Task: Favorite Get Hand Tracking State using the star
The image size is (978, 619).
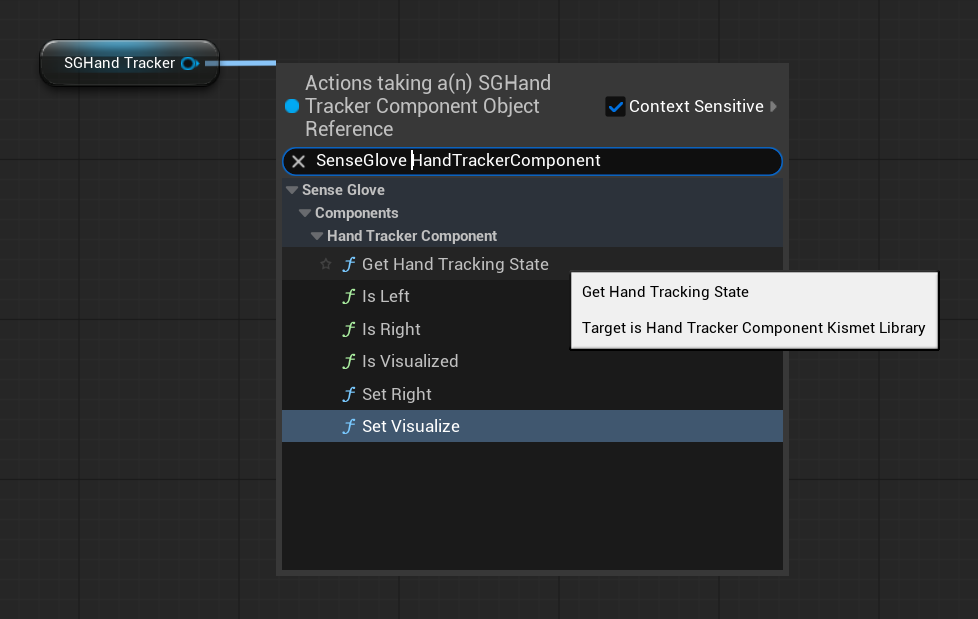Action: pos(325,264)
